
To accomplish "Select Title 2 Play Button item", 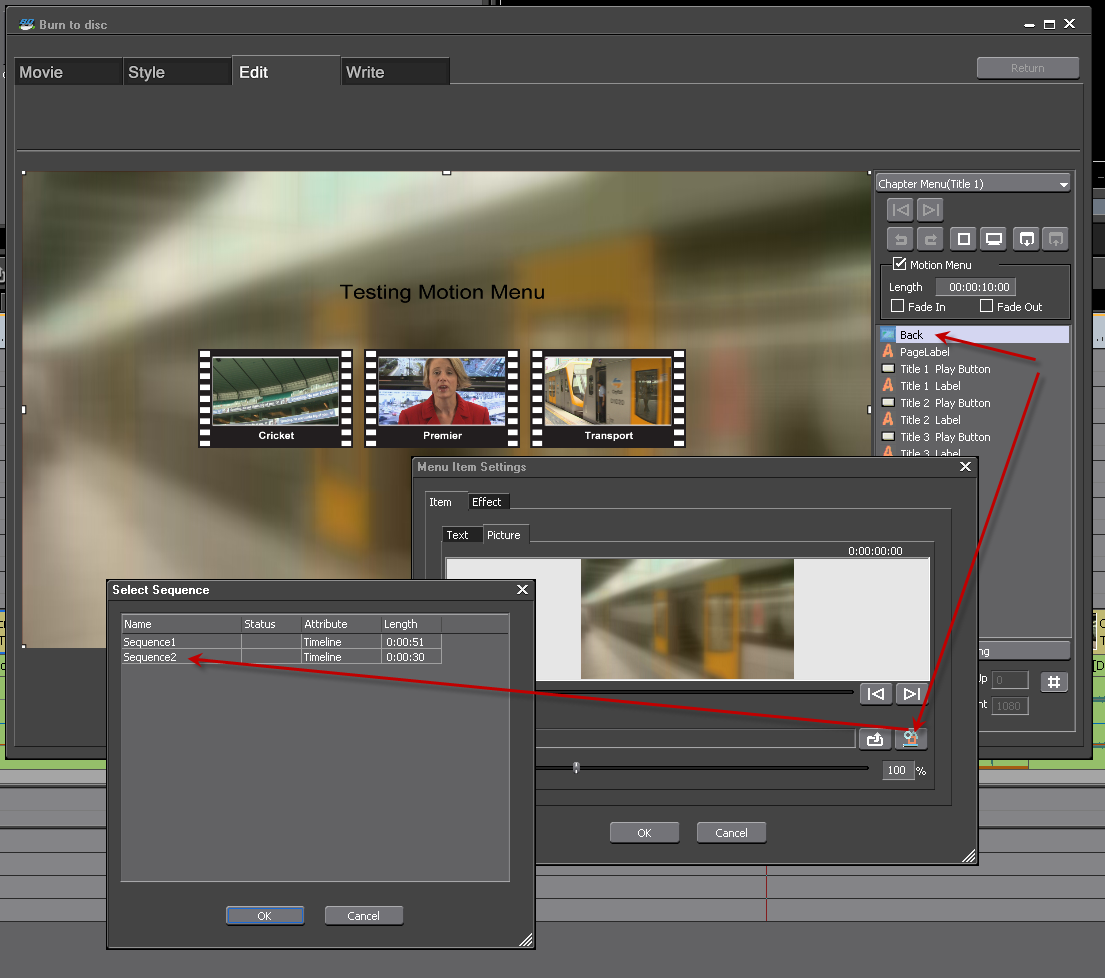I will pos(974,402).
